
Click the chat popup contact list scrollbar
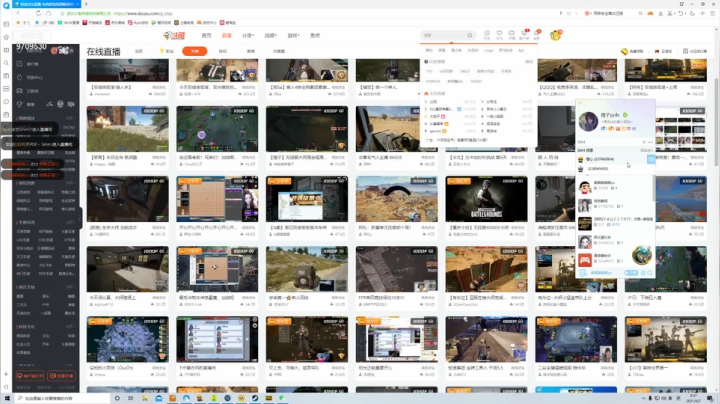[x=653, y=188]
